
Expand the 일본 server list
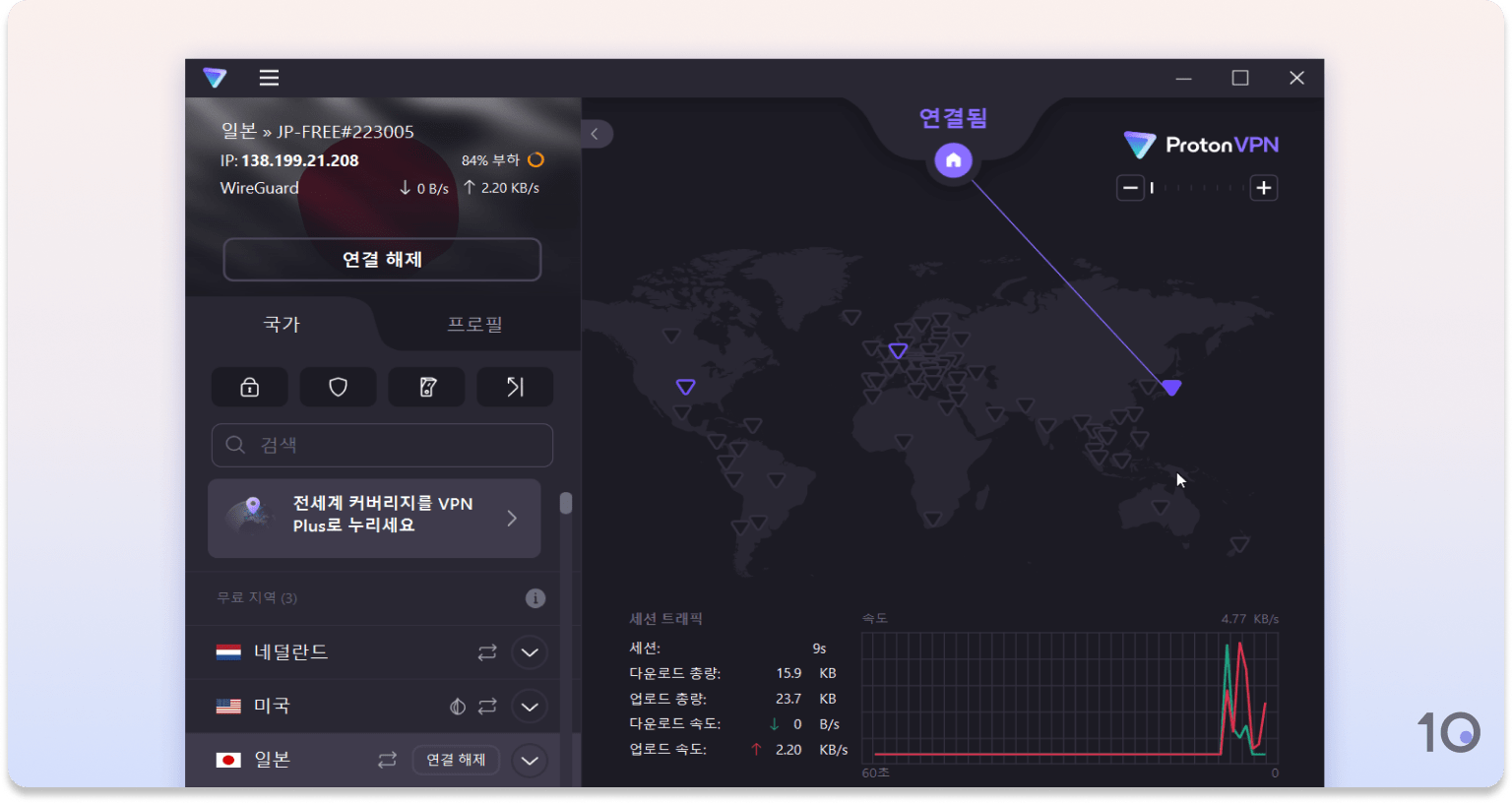pos(529,760)
